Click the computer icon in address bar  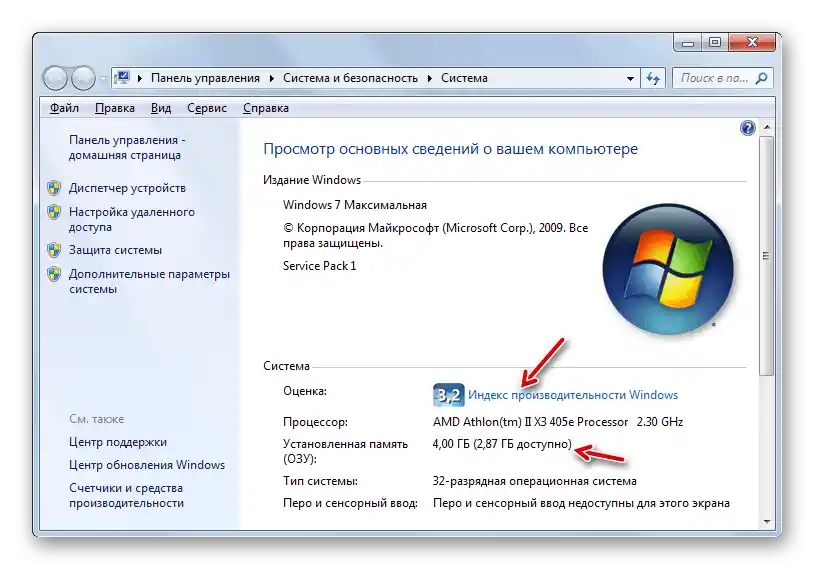click(122, 78)
